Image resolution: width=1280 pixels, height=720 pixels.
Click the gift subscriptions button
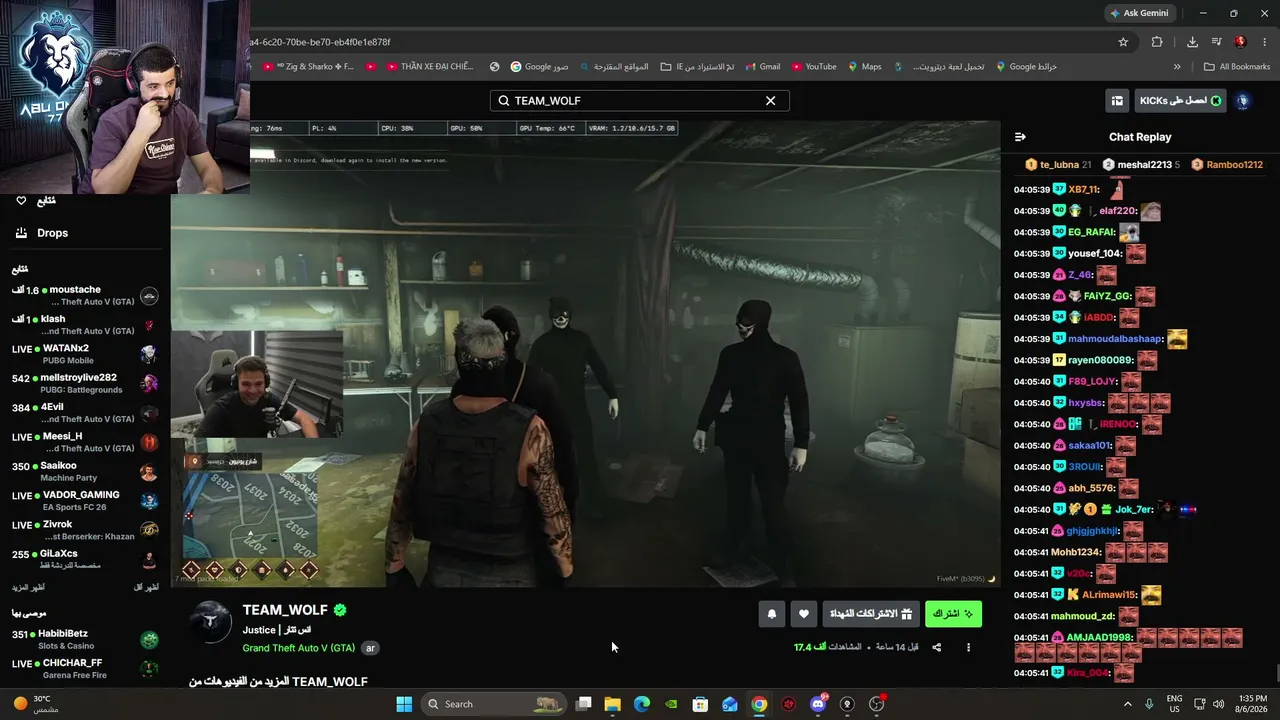point(871,614)
